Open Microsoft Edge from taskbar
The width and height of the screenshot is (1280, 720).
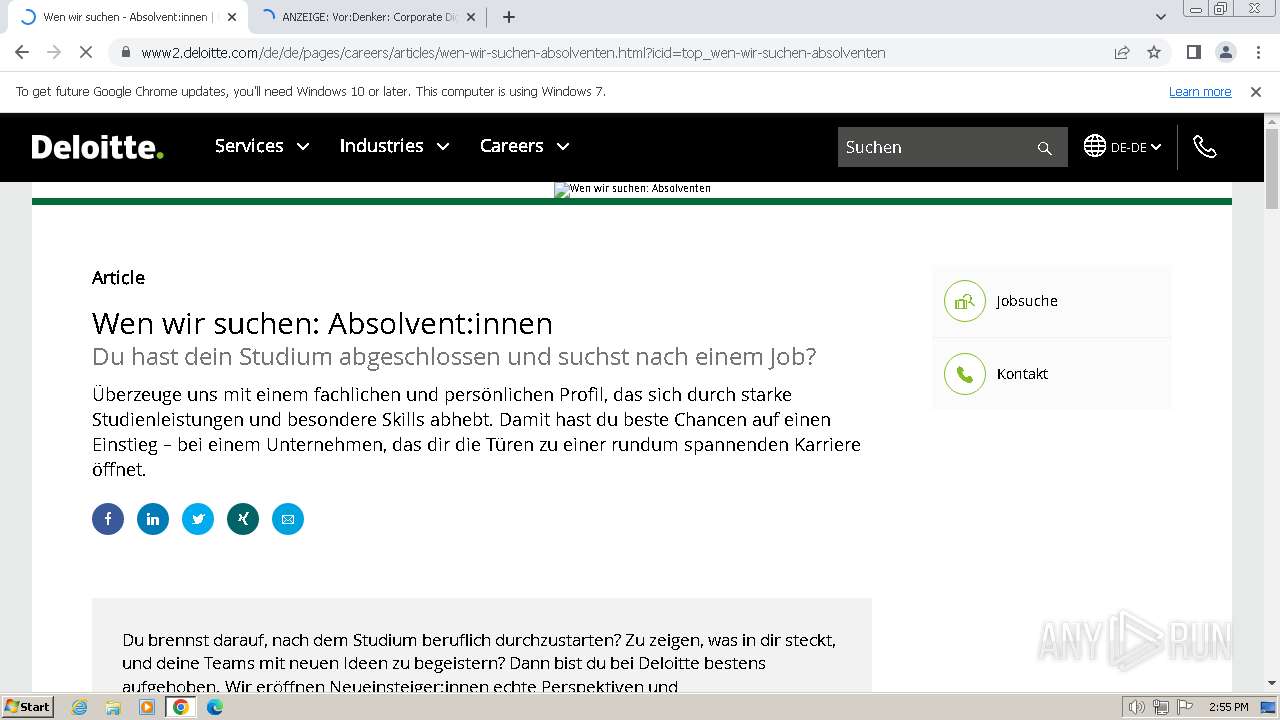click(215, 707)
